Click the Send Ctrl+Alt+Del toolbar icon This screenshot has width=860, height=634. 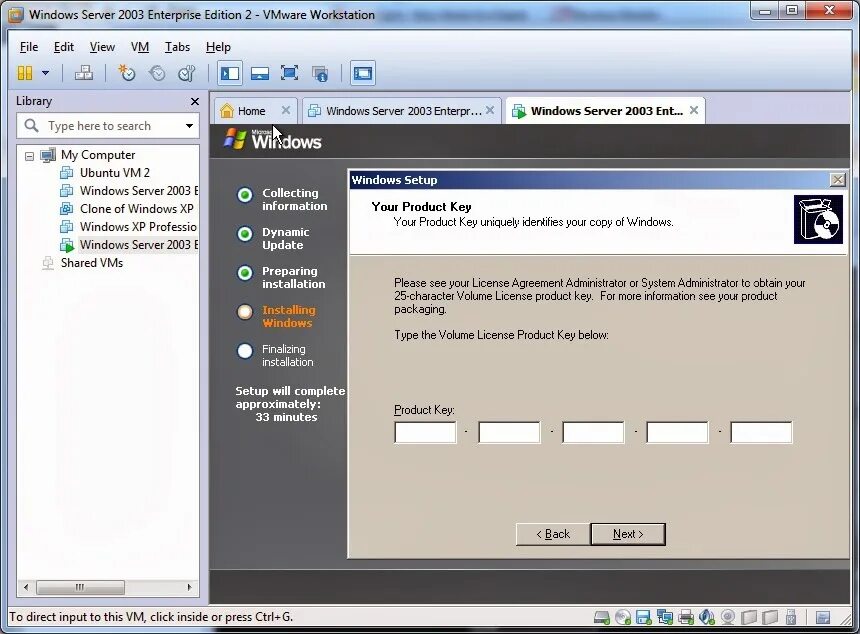83,73
